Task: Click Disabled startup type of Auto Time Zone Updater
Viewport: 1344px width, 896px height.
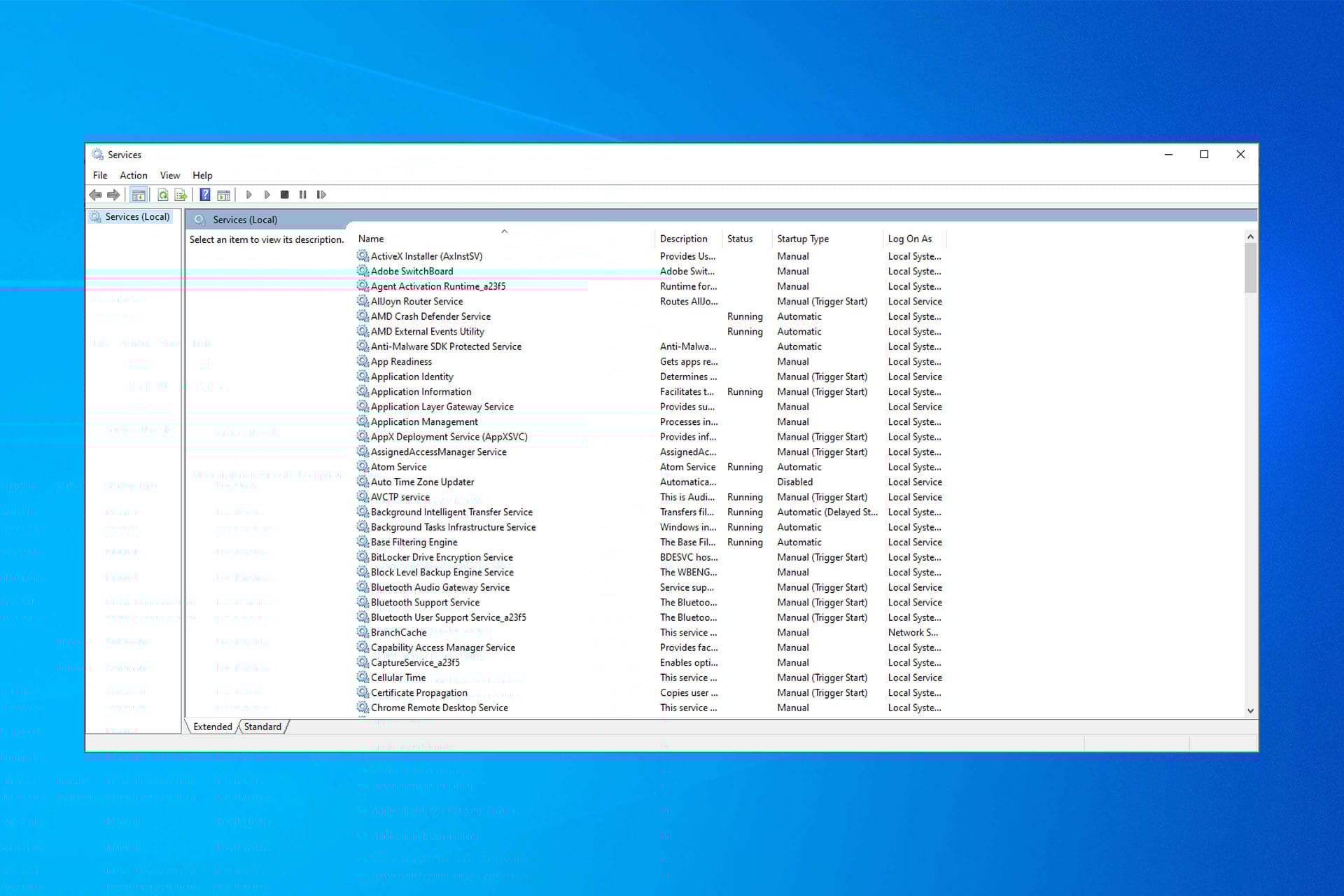Action: [x=794, y=482]
